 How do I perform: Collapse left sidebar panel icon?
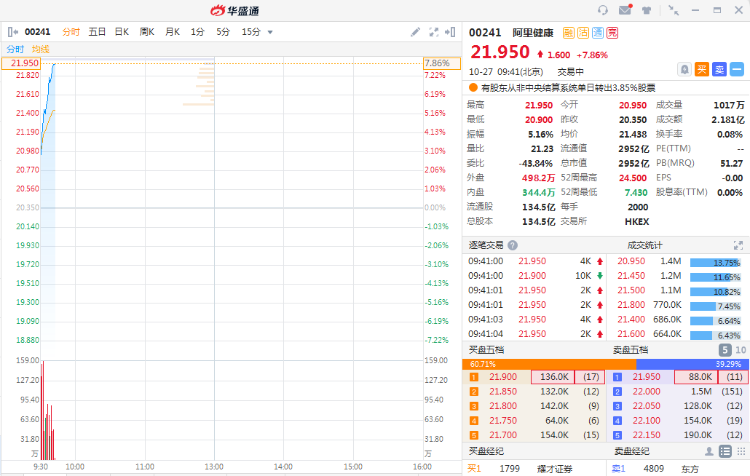(11, 32)
